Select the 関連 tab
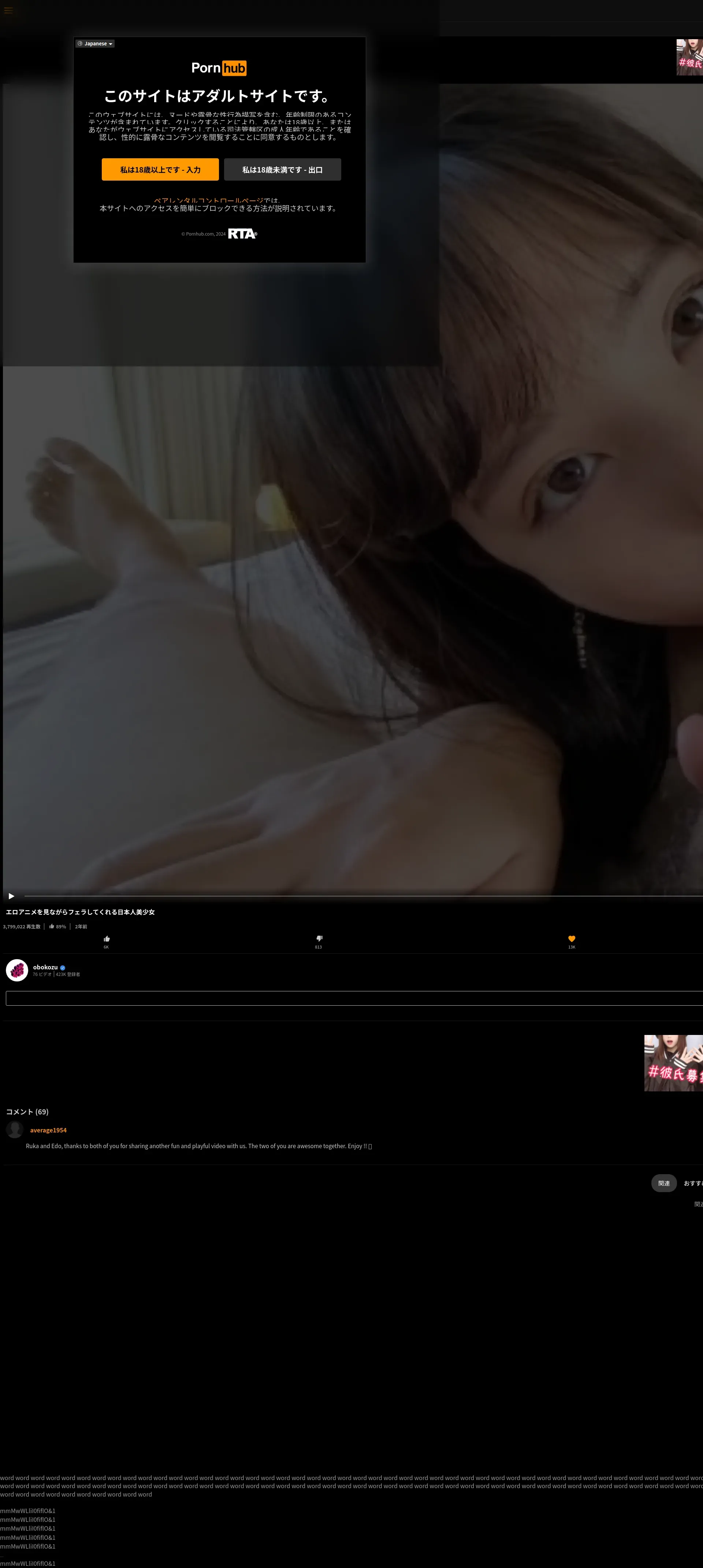This screenshot has width=703, height=1568. pos(663,1183)
